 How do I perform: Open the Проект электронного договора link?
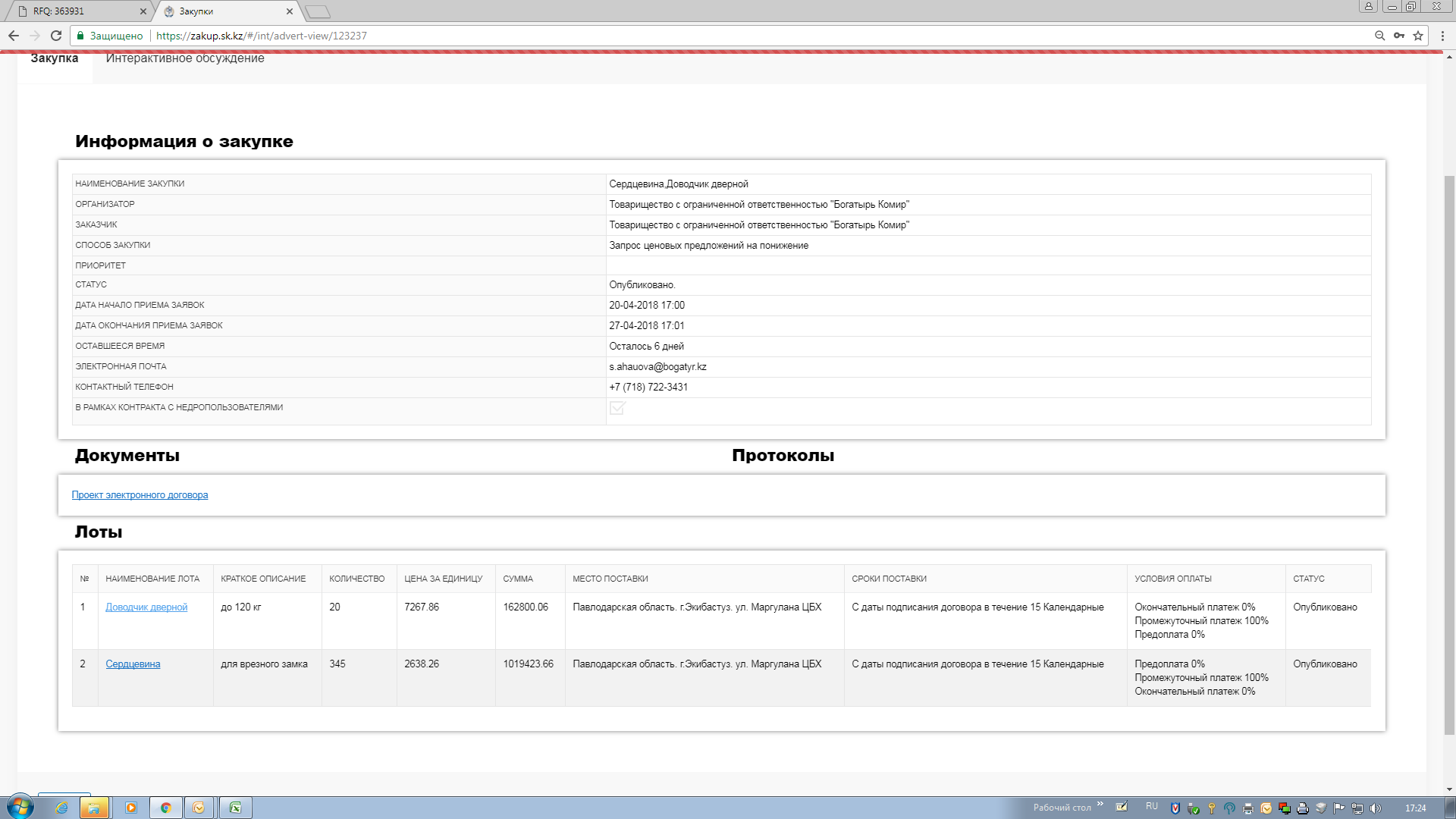pos(140,495)
